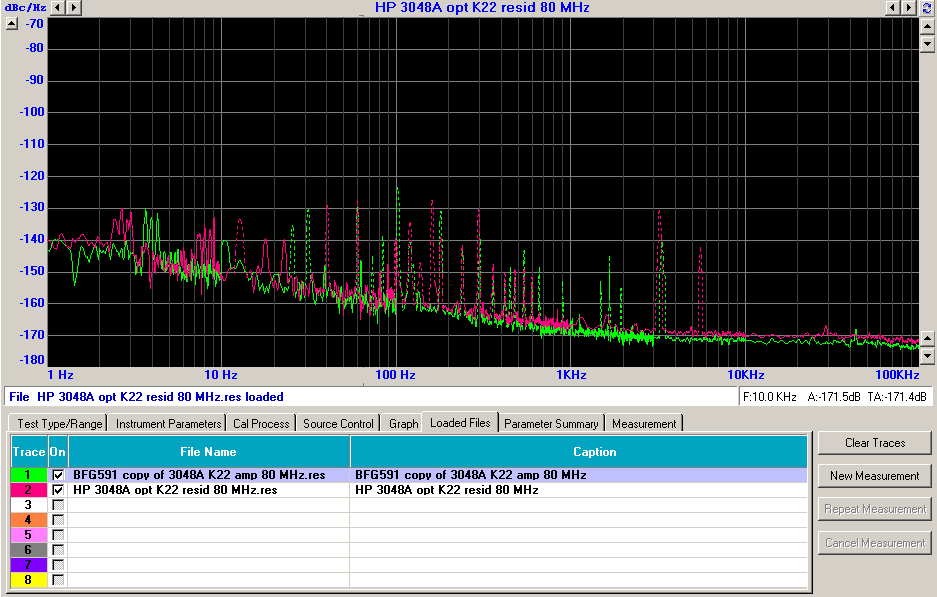Click the 'F:10.0 KHz' status readout
Screen dimensions: 937x597
[x=770, y=397]
